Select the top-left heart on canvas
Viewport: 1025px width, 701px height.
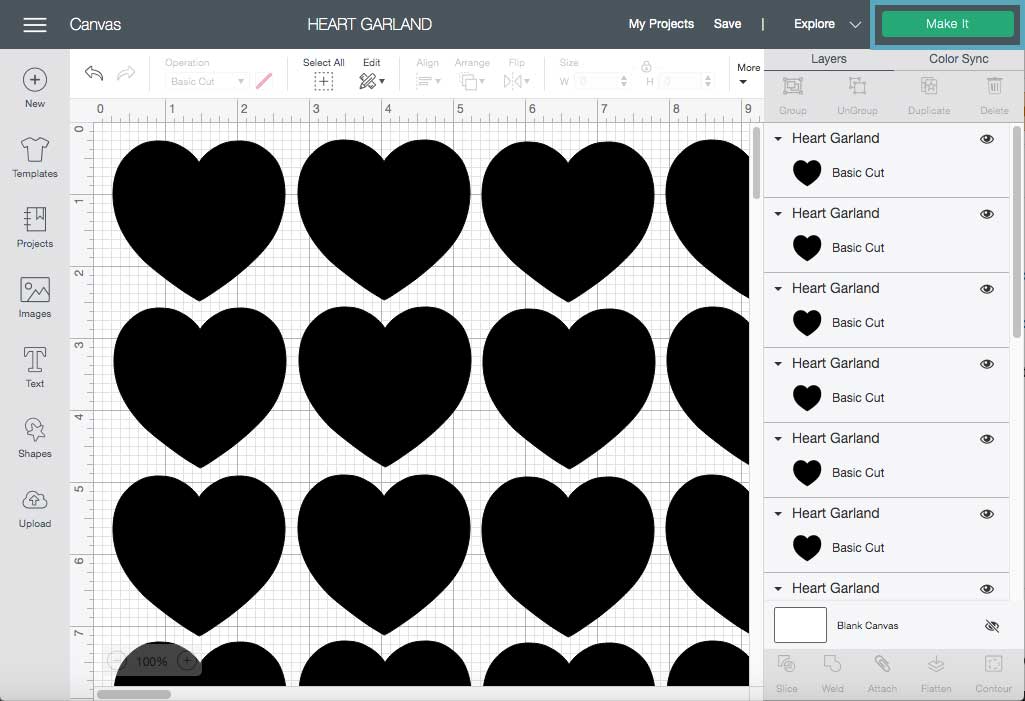click(199, 220)
